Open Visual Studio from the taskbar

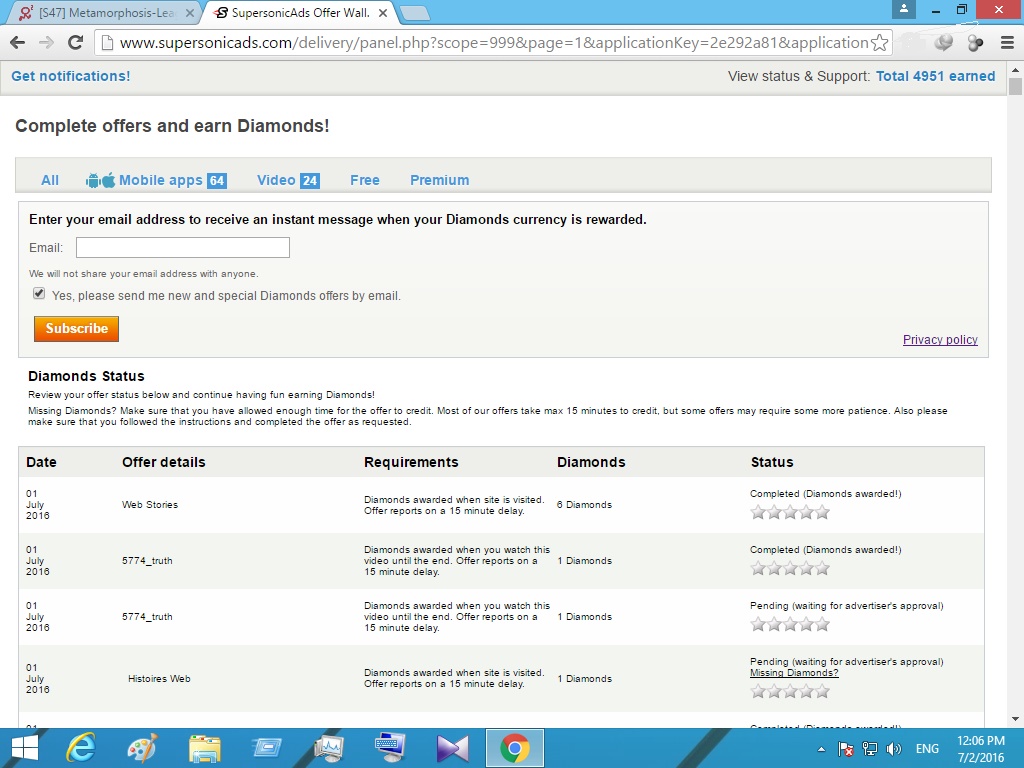click(x=452, y=747)
